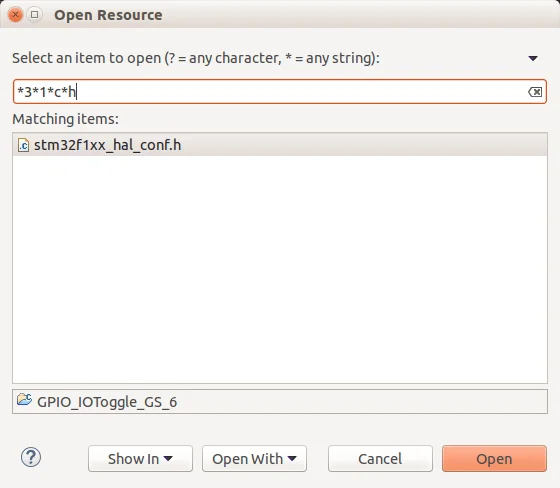This screenshot has width=560, height=488.
Task: Click the Open button
Action: pyautogui.click(x=494, y=459)
